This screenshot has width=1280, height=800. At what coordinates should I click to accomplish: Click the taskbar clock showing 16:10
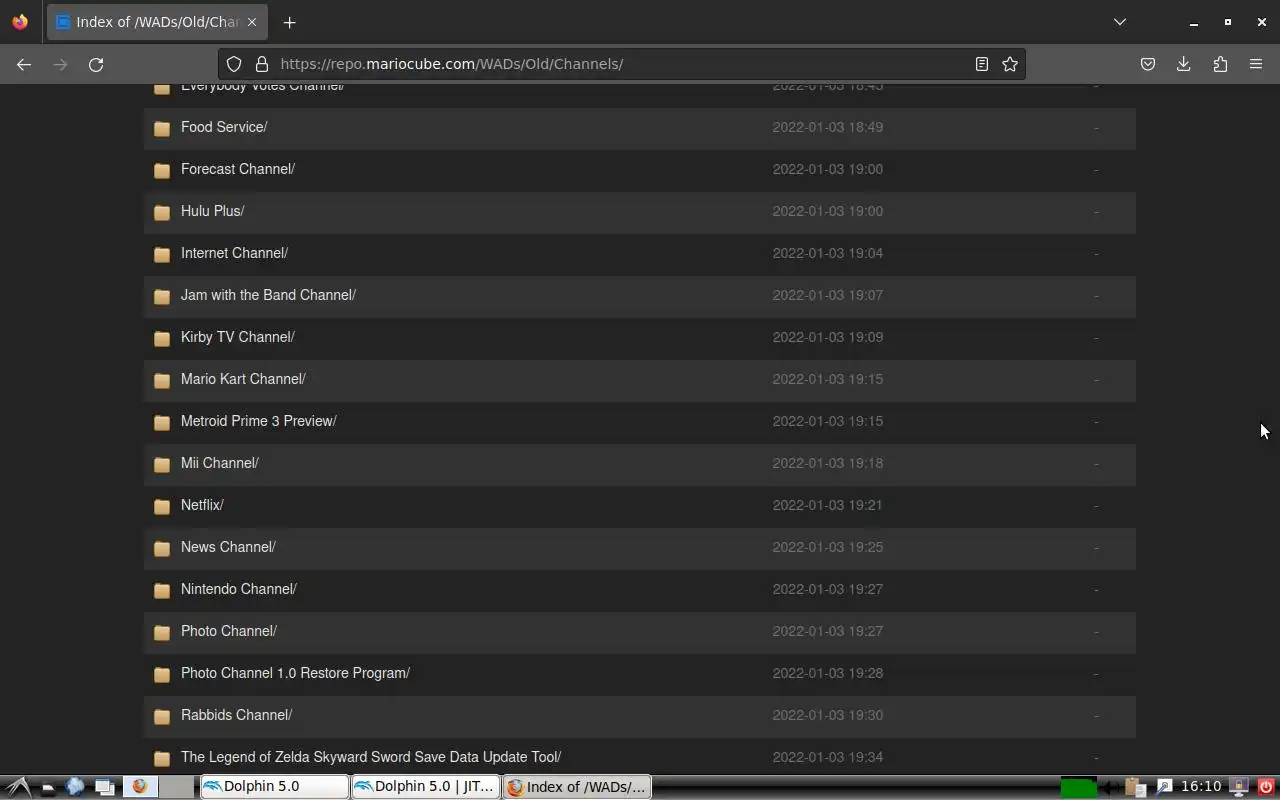(1201, 787)
